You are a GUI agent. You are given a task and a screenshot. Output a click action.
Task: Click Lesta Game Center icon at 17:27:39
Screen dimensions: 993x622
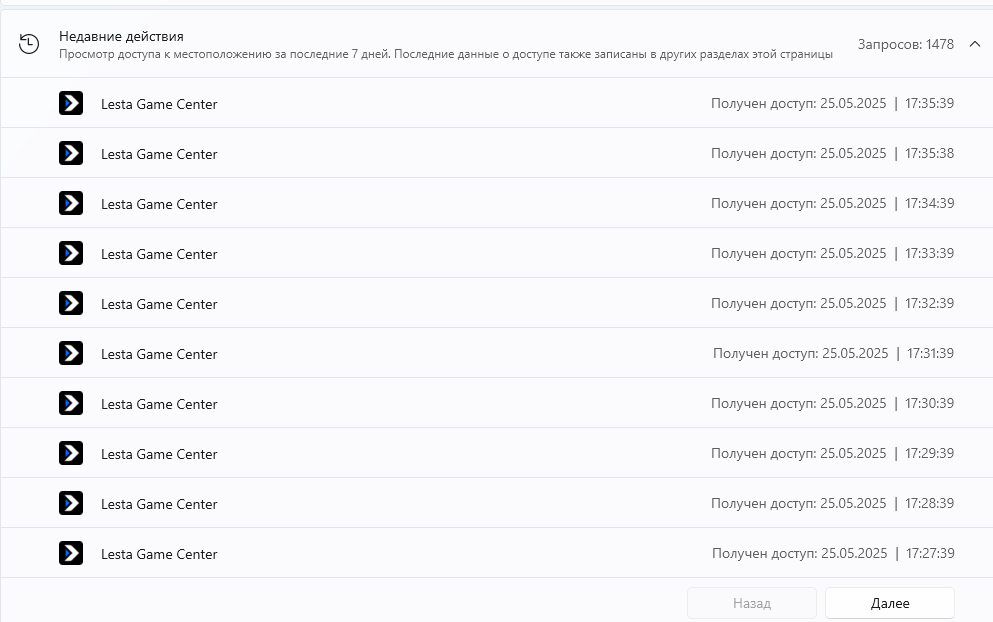tap(71, 553)
